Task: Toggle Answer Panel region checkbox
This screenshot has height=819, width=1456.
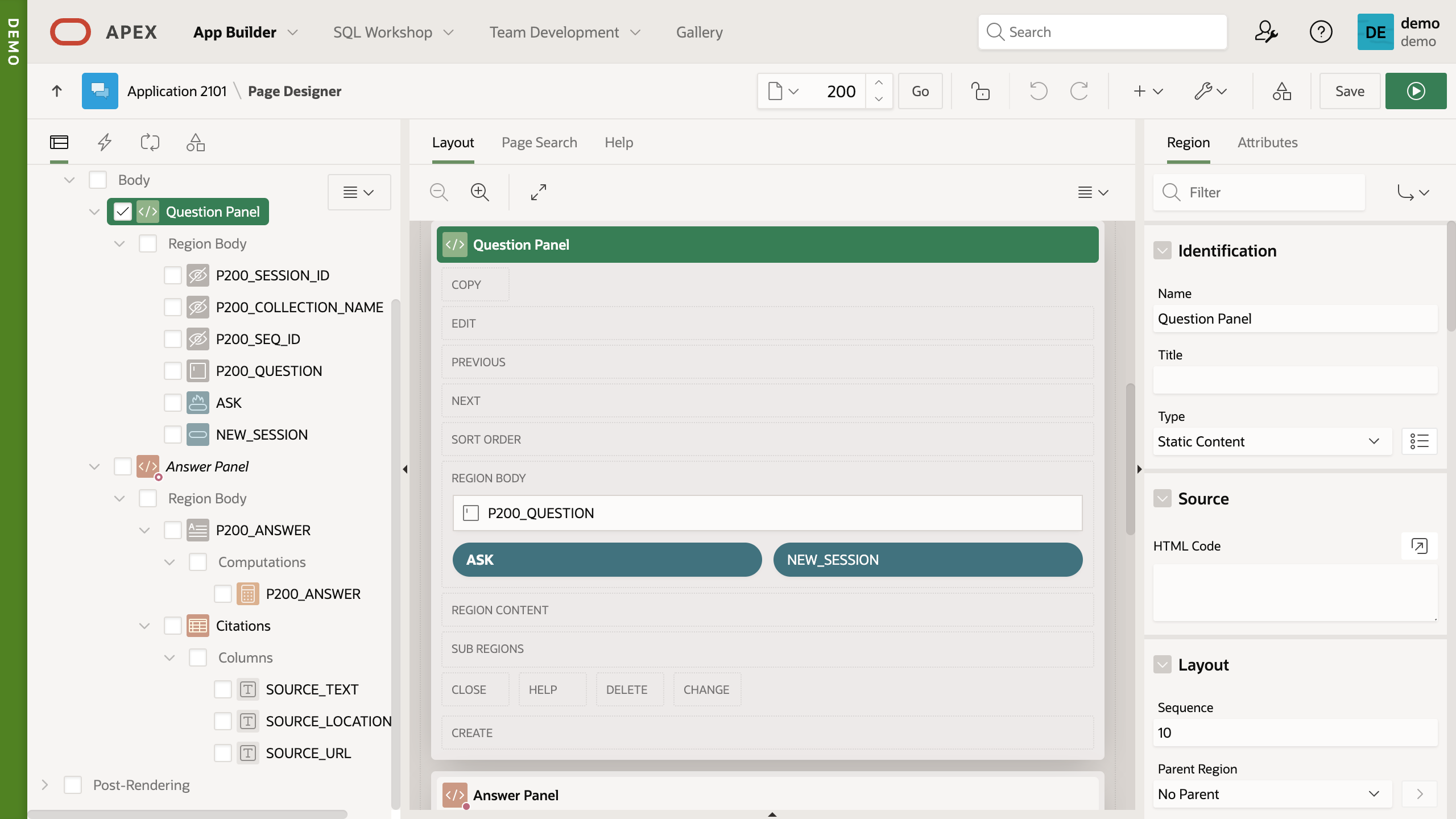Action: 121,466
